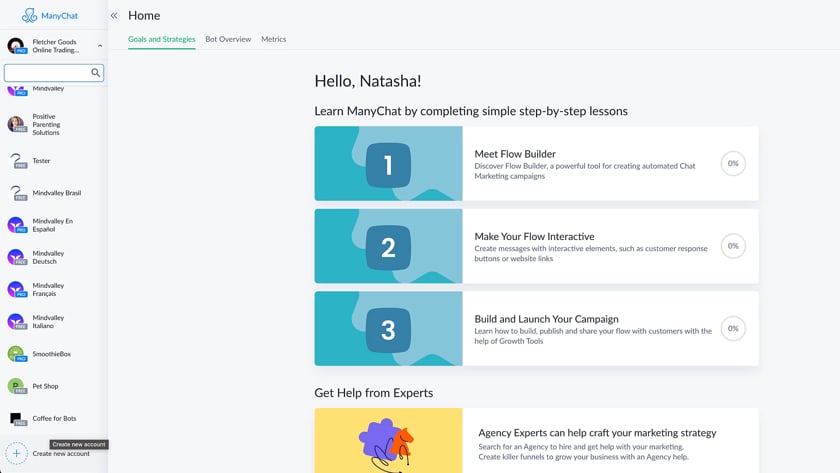Open Build and Launch Your Campaign lesson
Image resolution: width=840 pixels, height=473 pixels.
(x=536, y=328)
